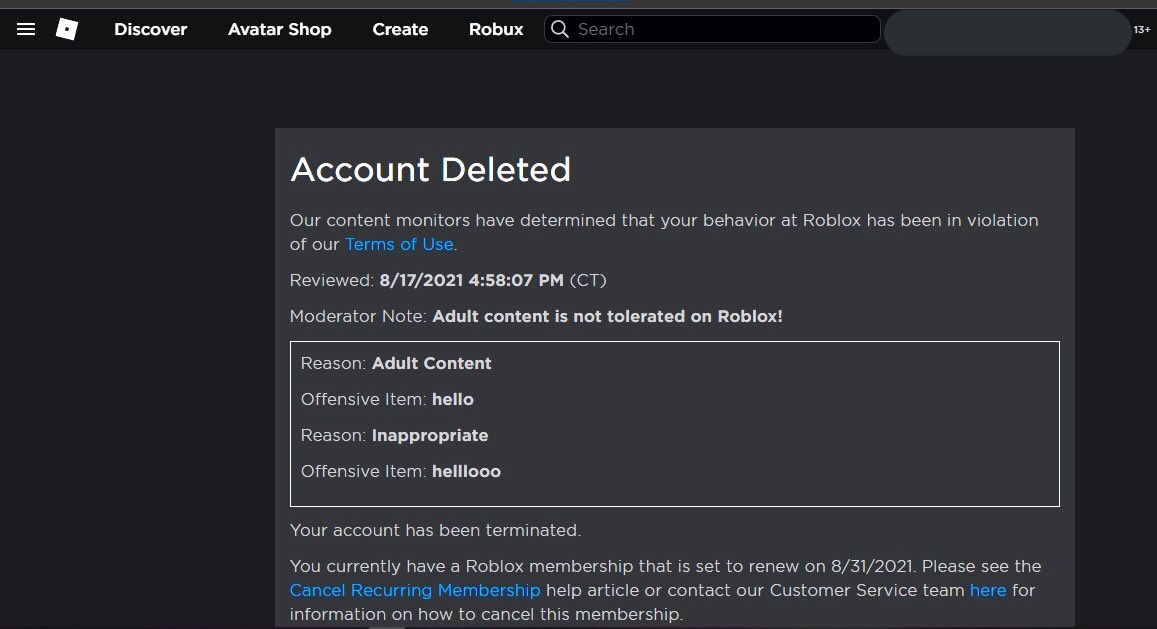The height and width of the screenshot is (629, 1157).
Task: Focus the Search input field
Action: click(712, 30)
